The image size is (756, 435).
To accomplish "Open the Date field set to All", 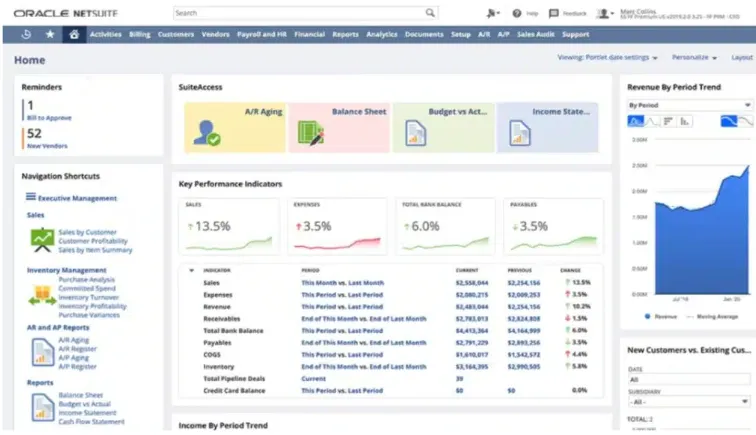I will (x=689, y=380).
